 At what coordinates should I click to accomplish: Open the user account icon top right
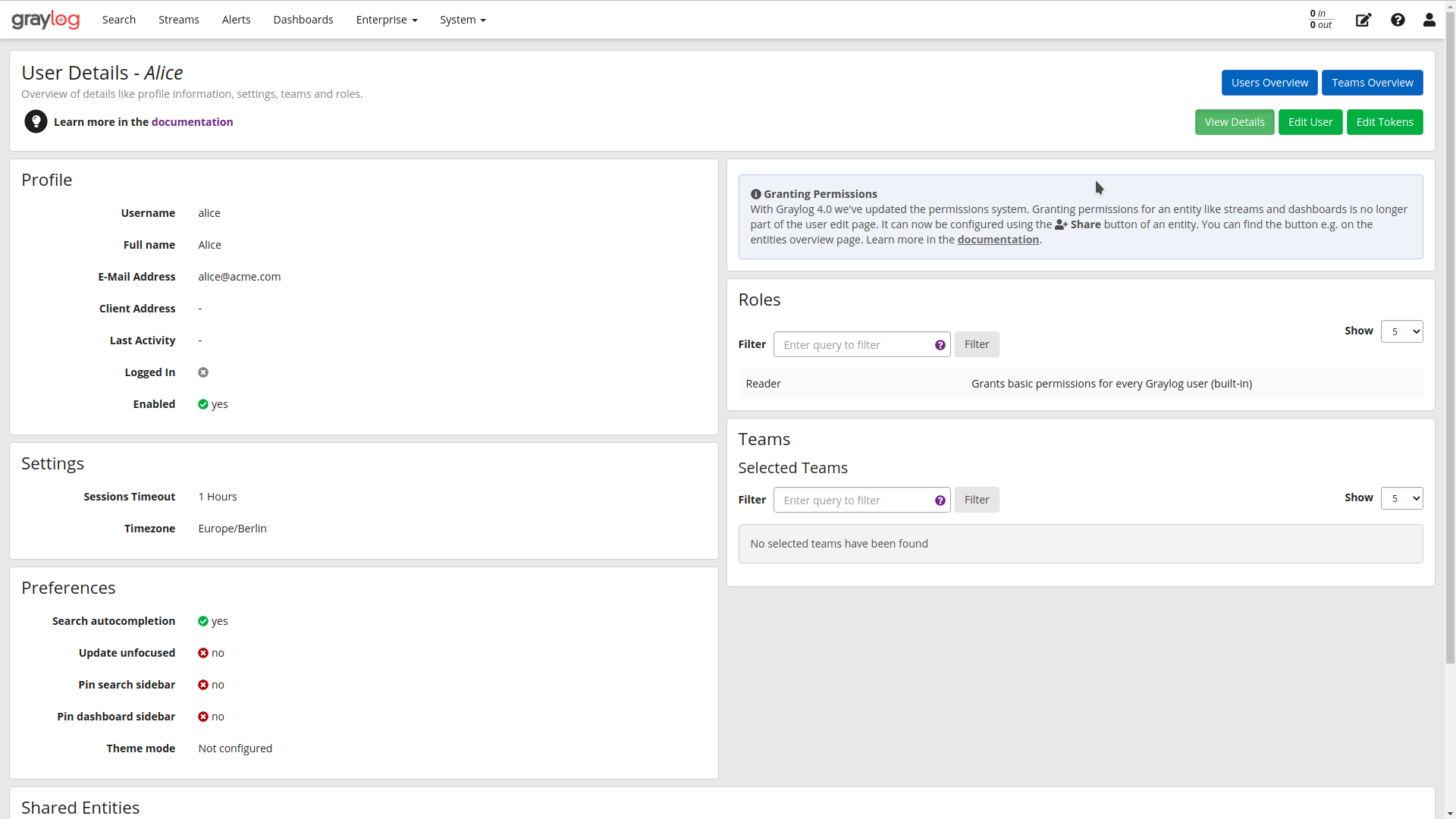(x=1429, y=20)
